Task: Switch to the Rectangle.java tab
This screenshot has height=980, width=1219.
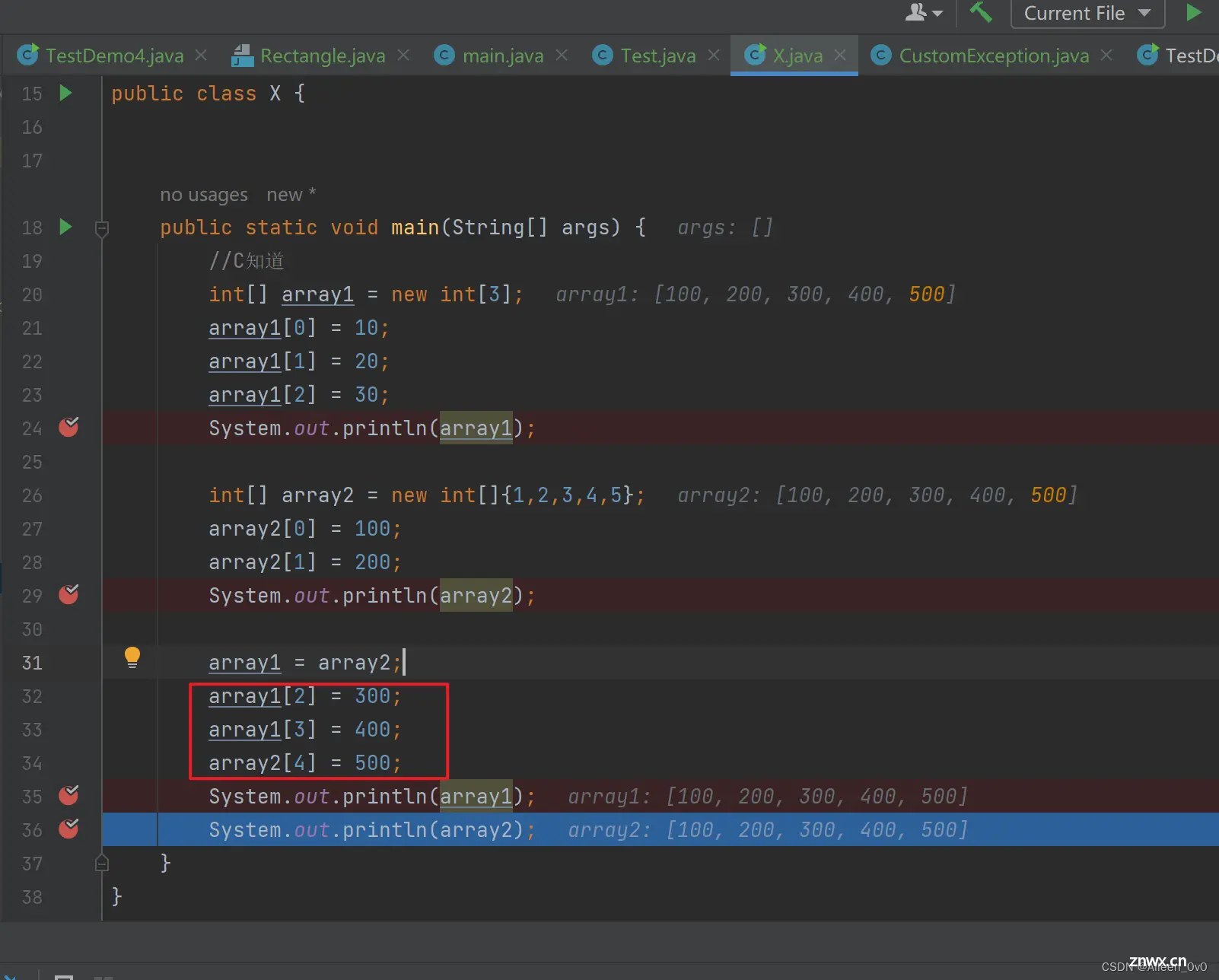Action: [x=322, y=56]
